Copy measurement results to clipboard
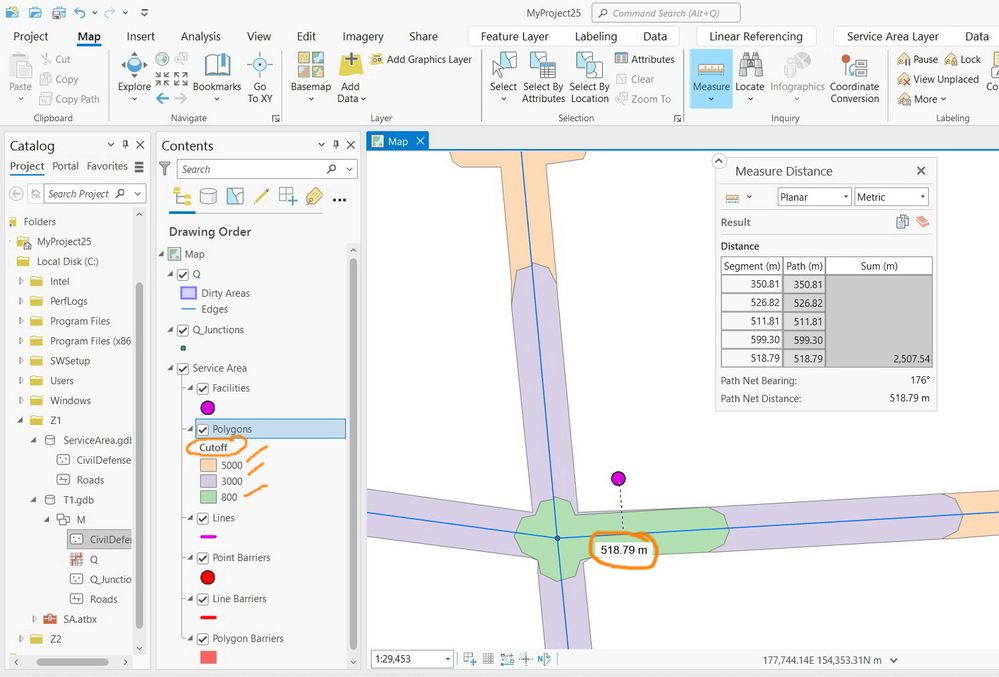This screenshot has width=999, height=677. point(903,222)
